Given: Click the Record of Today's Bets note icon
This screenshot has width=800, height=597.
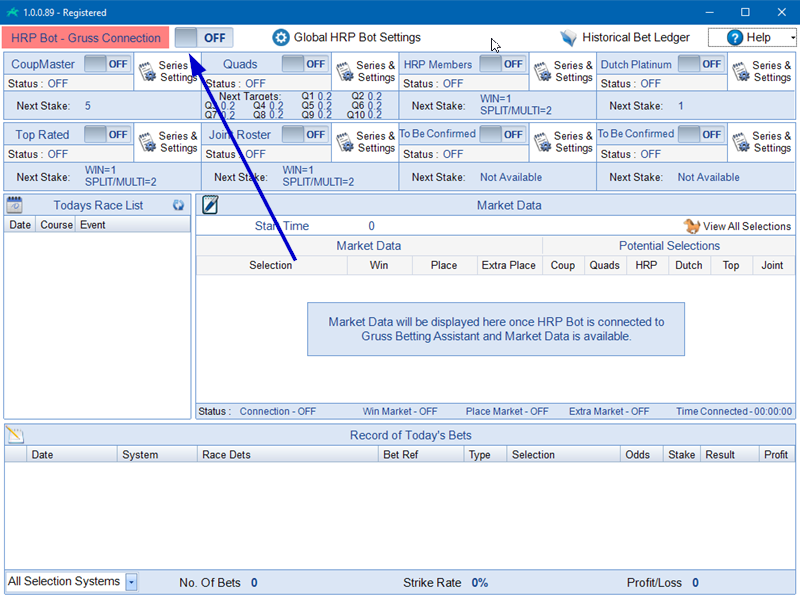Looking at the screenshot, I should point(15,435).
